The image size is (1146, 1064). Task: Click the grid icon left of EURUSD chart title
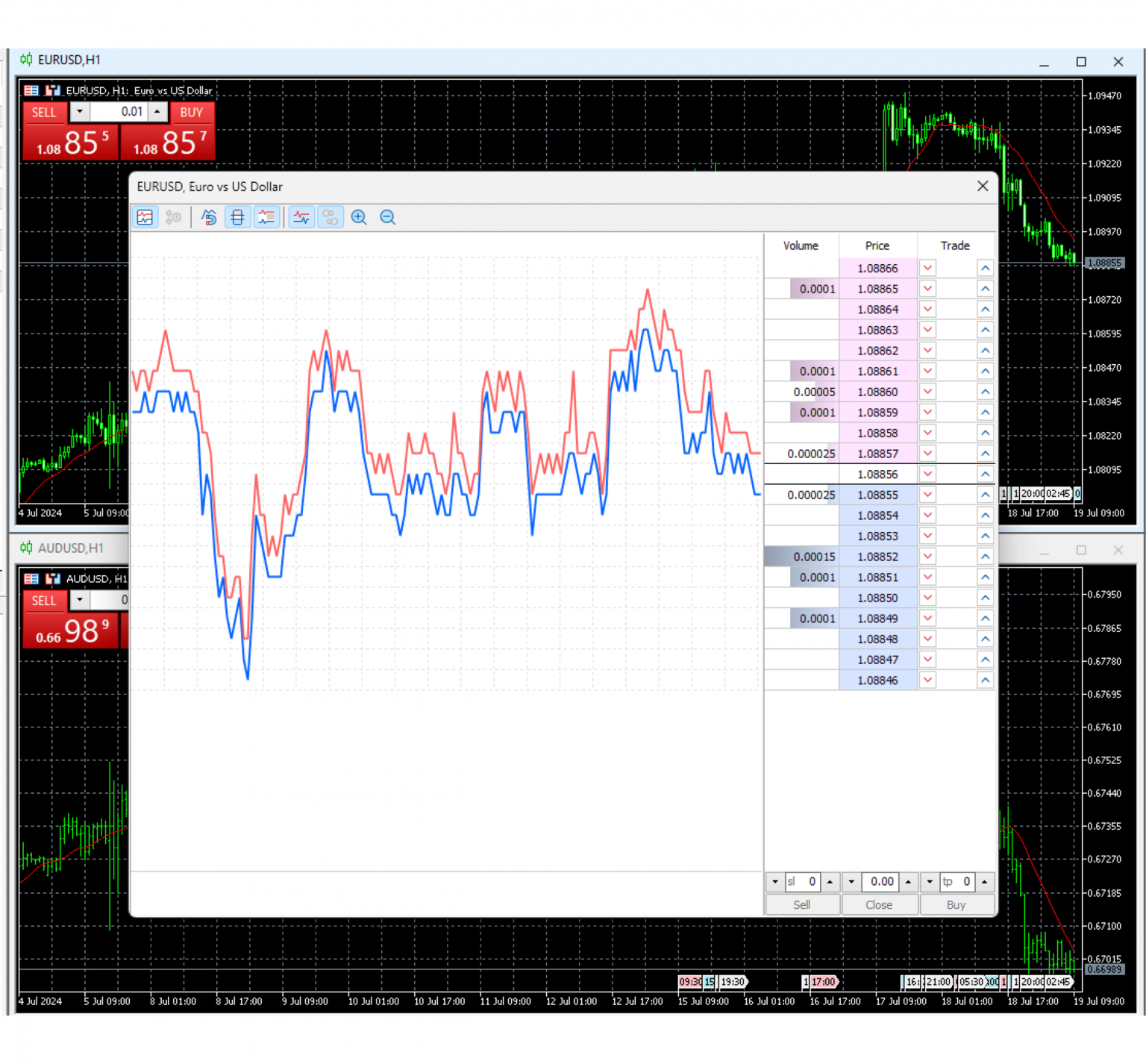point(31,90)
